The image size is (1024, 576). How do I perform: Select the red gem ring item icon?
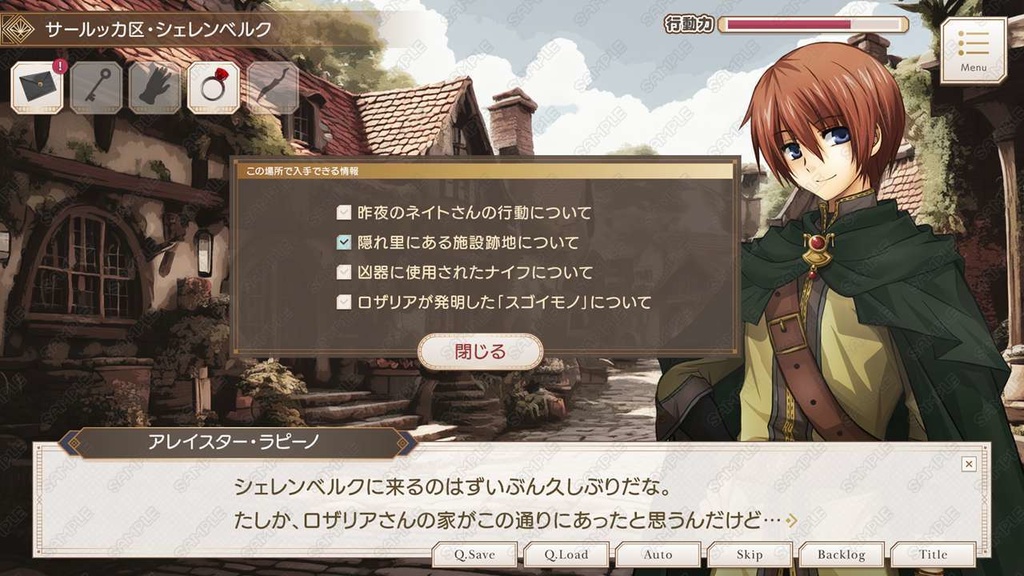pos(214,88)
